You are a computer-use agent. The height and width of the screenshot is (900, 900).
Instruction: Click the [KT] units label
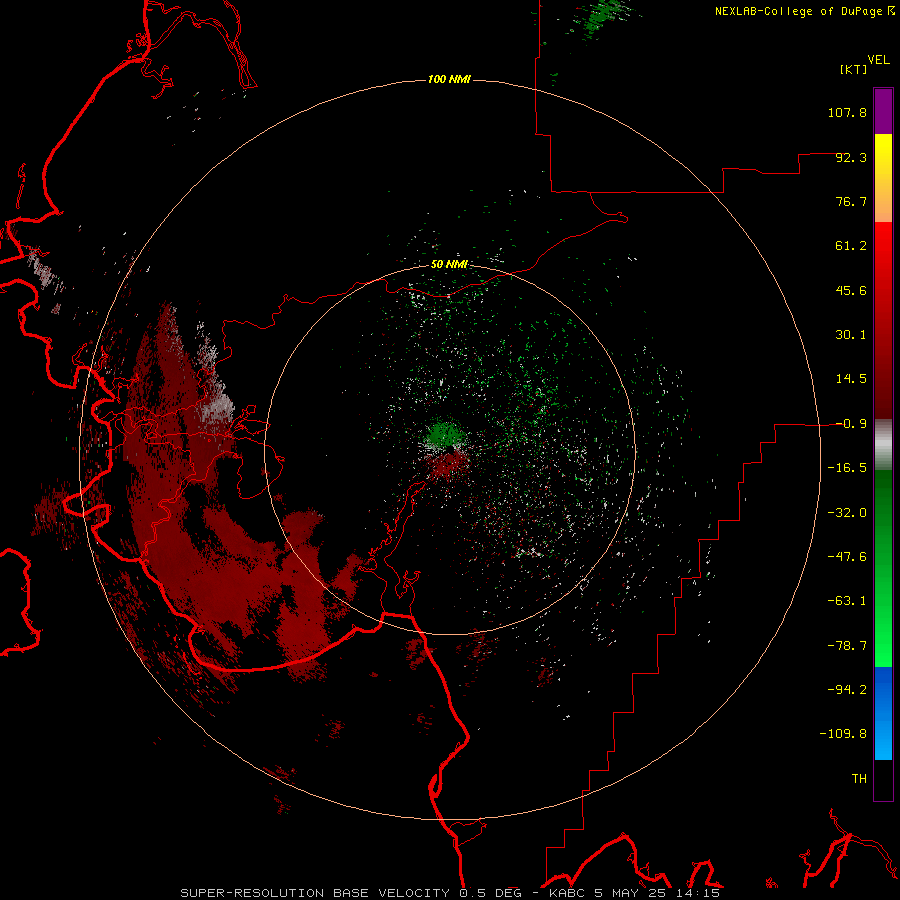[x=854, y=69]
